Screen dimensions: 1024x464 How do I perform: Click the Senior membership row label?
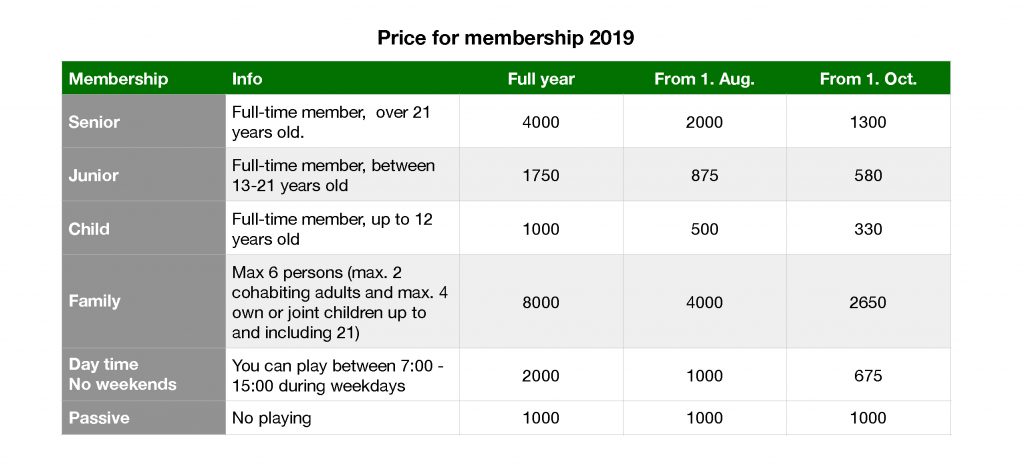point(94,122)
